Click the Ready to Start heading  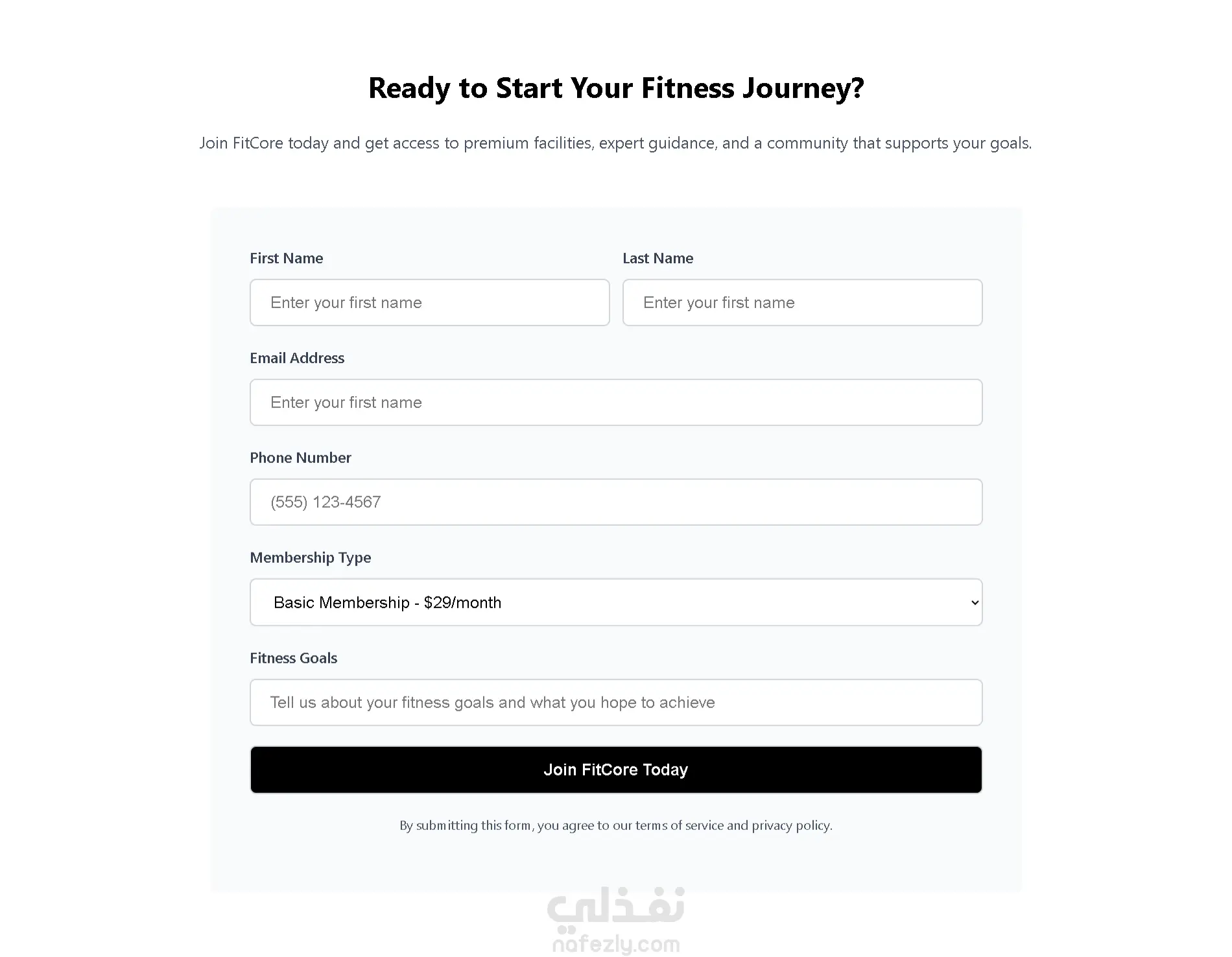616,88
